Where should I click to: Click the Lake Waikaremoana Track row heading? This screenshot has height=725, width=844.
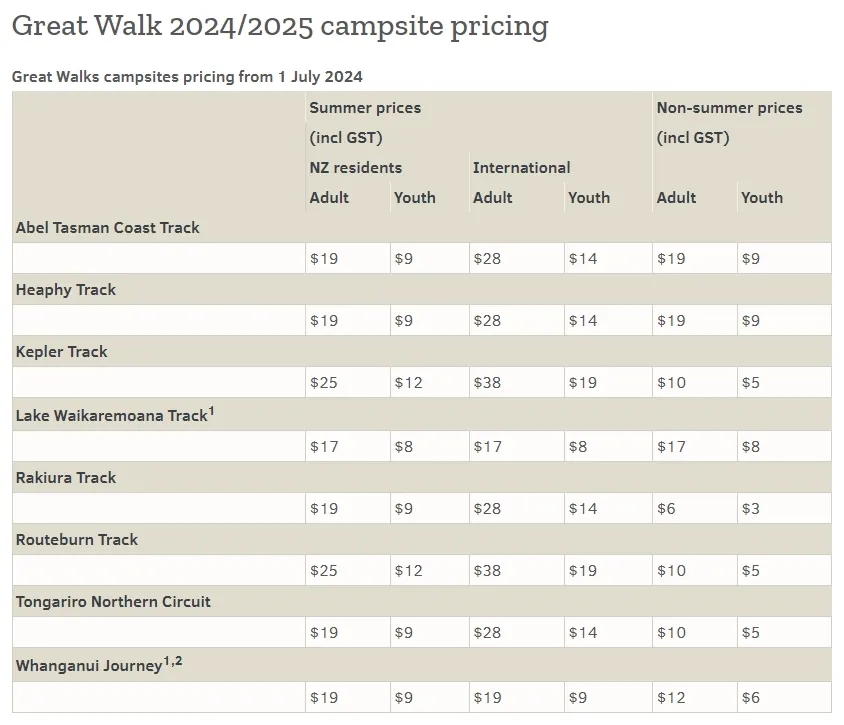point(110,415)
